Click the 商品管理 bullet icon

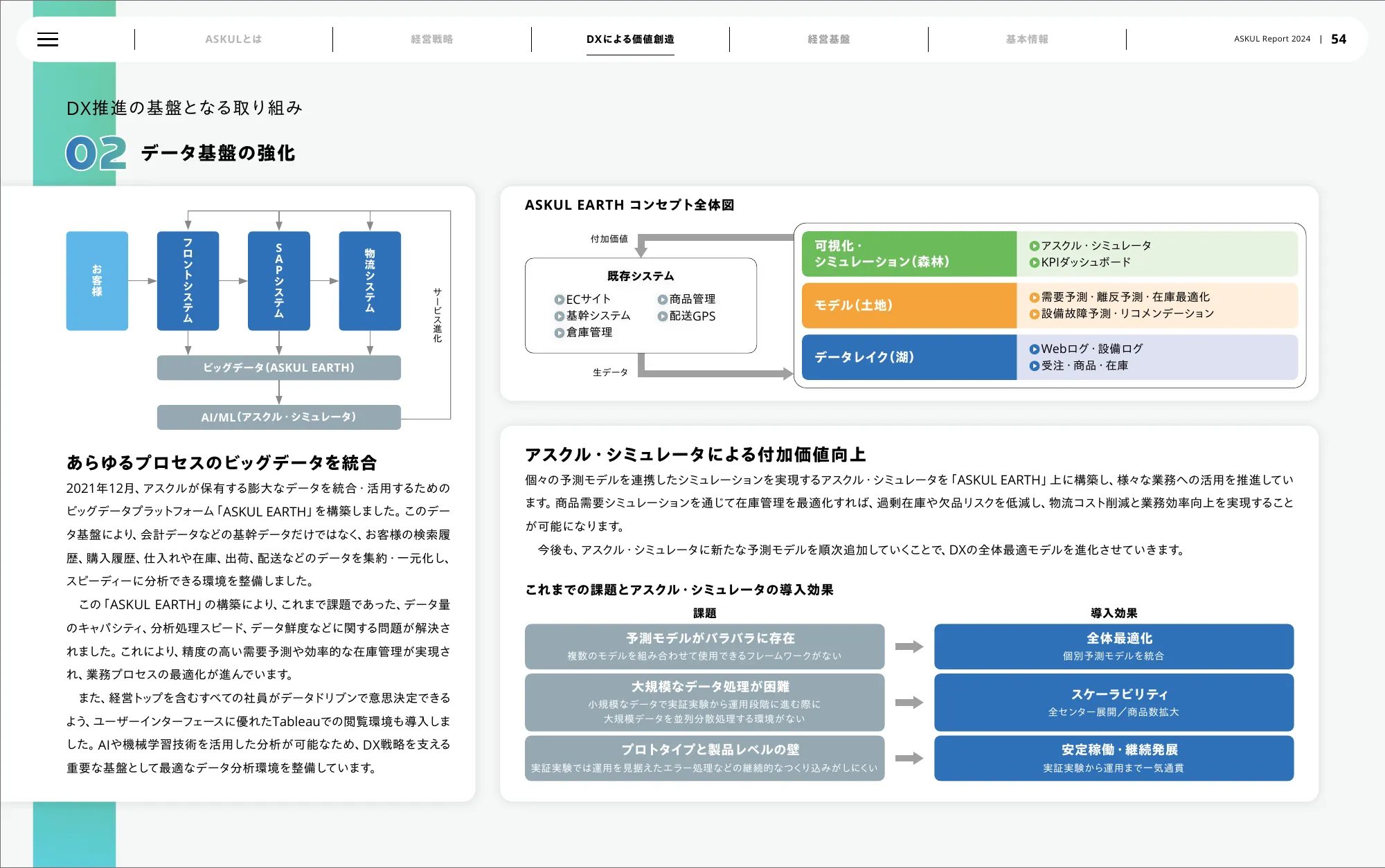pos(662,300)
